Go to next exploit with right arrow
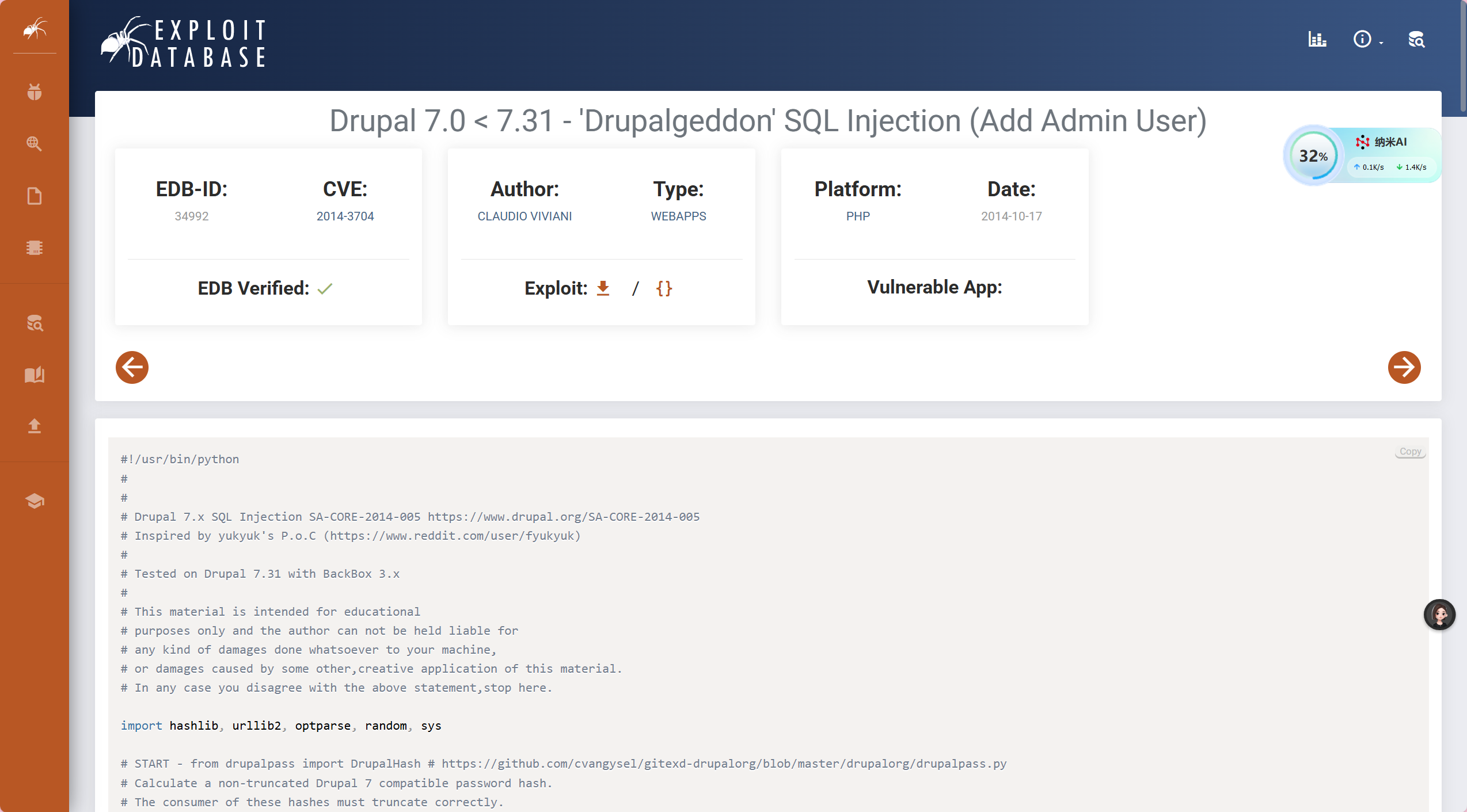The width and height of the screenshot is (1467, 812). 1404,367
